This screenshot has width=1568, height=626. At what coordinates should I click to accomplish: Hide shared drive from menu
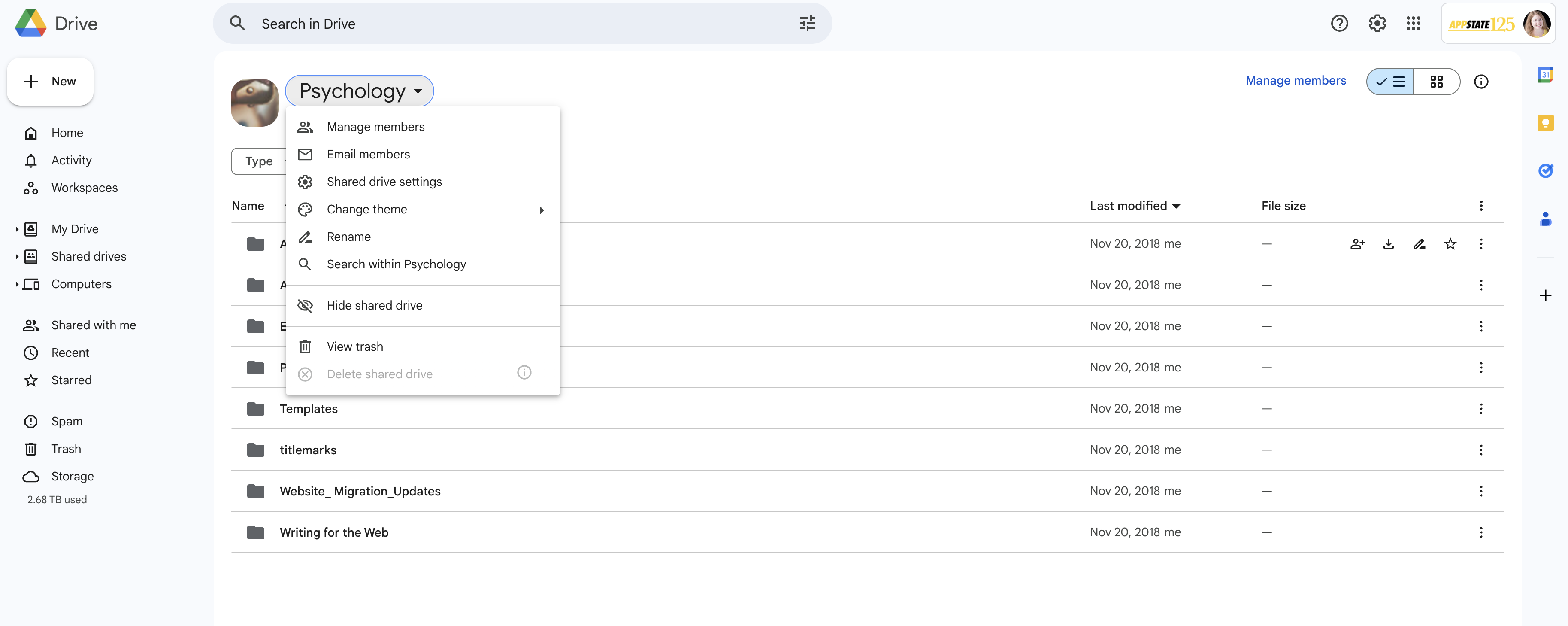374,306
